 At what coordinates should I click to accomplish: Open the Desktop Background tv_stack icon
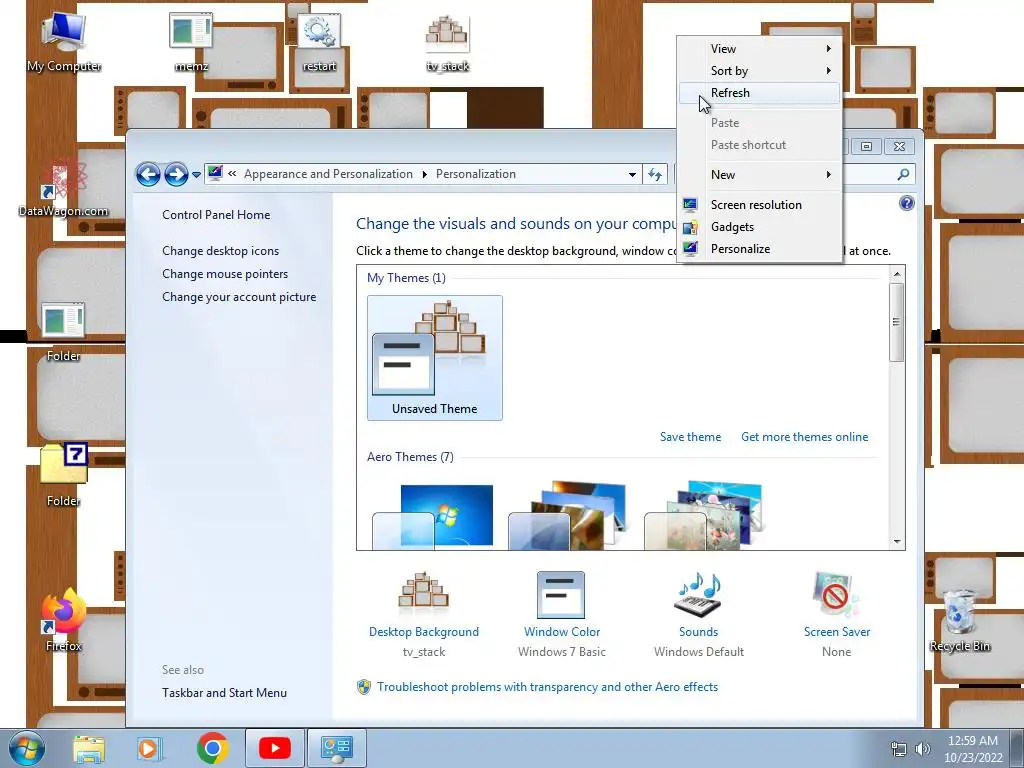[x=423, y=591]
